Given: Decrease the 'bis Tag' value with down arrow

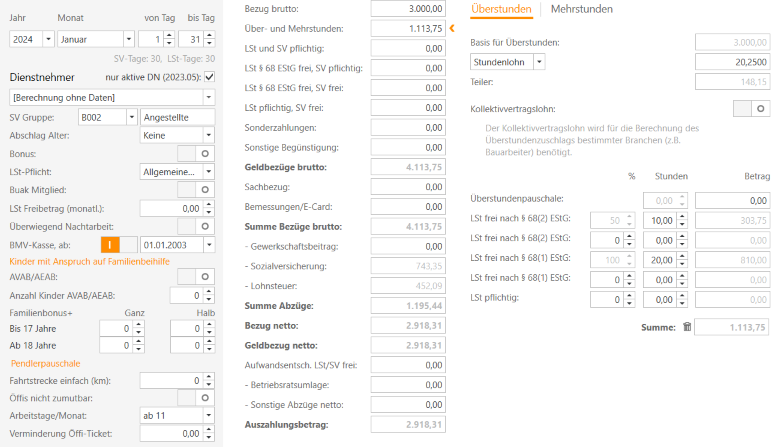Looking at the screenshot, I should click(209, 44).
